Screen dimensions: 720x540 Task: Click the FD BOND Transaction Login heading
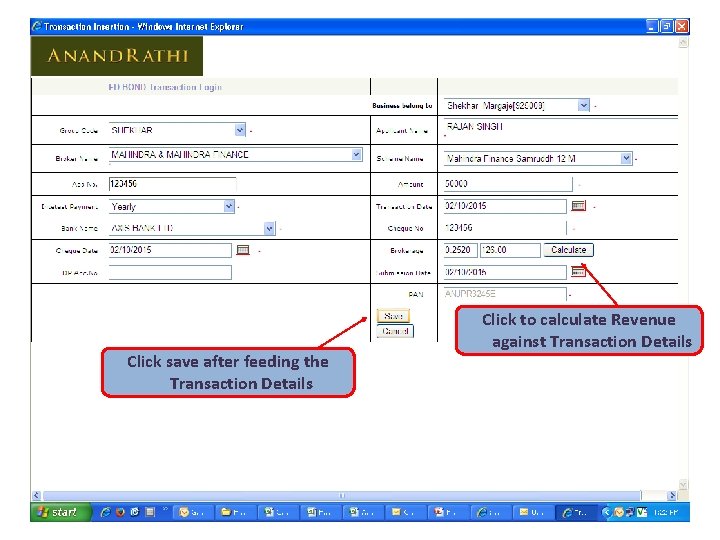pos(165,87)
